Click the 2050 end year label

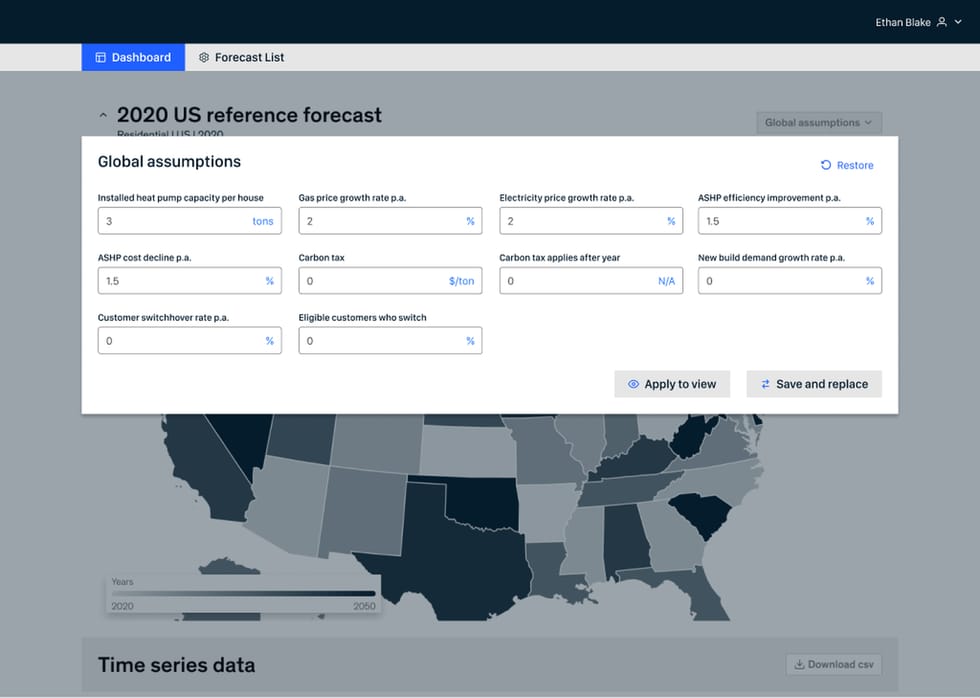pyautogui.click(x=364, y=606)
